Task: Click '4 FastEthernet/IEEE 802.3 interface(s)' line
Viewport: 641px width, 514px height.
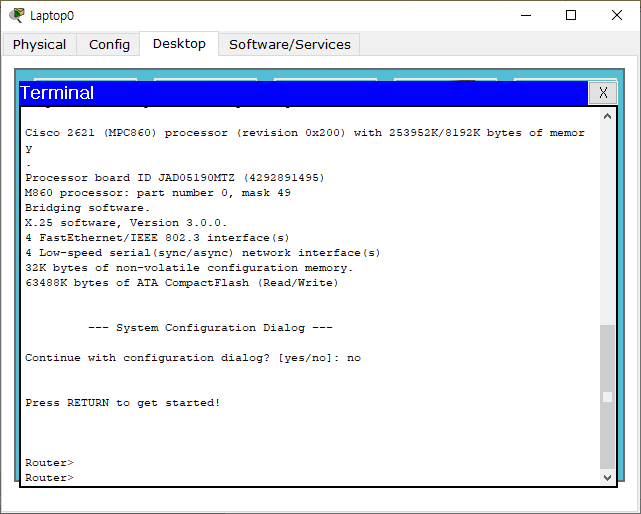Action: [157, 238]
